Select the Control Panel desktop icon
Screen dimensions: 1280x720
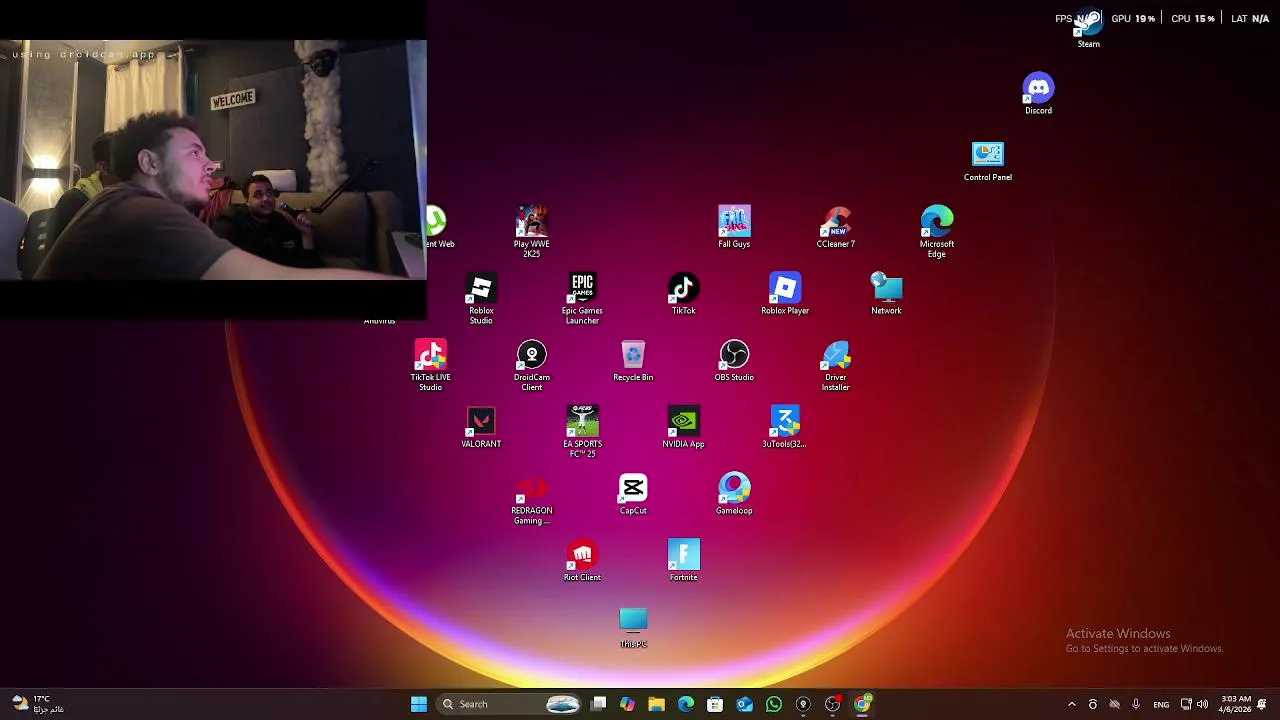pyautogui.click(x=987, y=161)
